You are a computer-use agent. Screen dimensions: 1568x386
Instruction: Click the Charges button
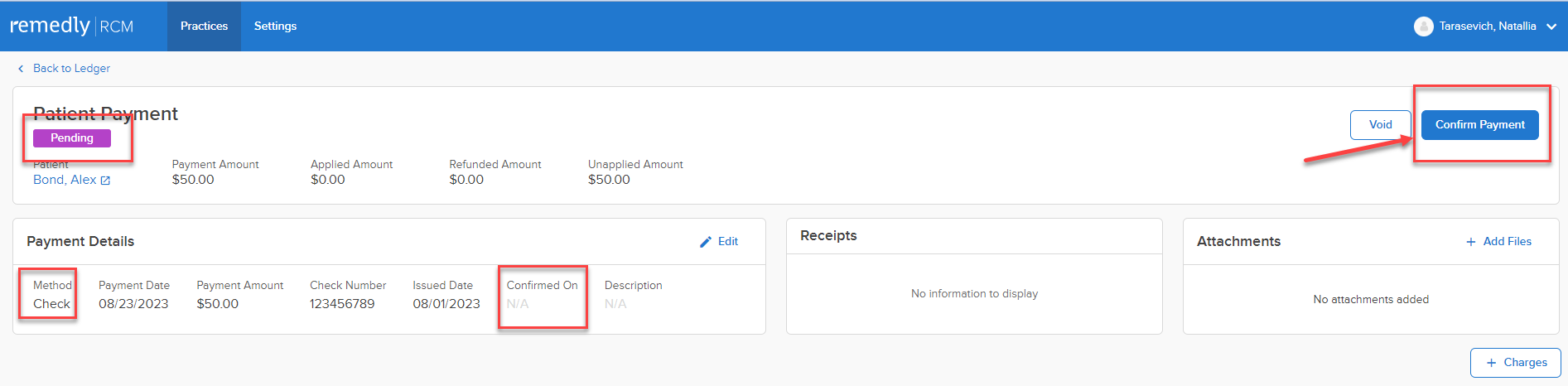tap(1515, 363)
